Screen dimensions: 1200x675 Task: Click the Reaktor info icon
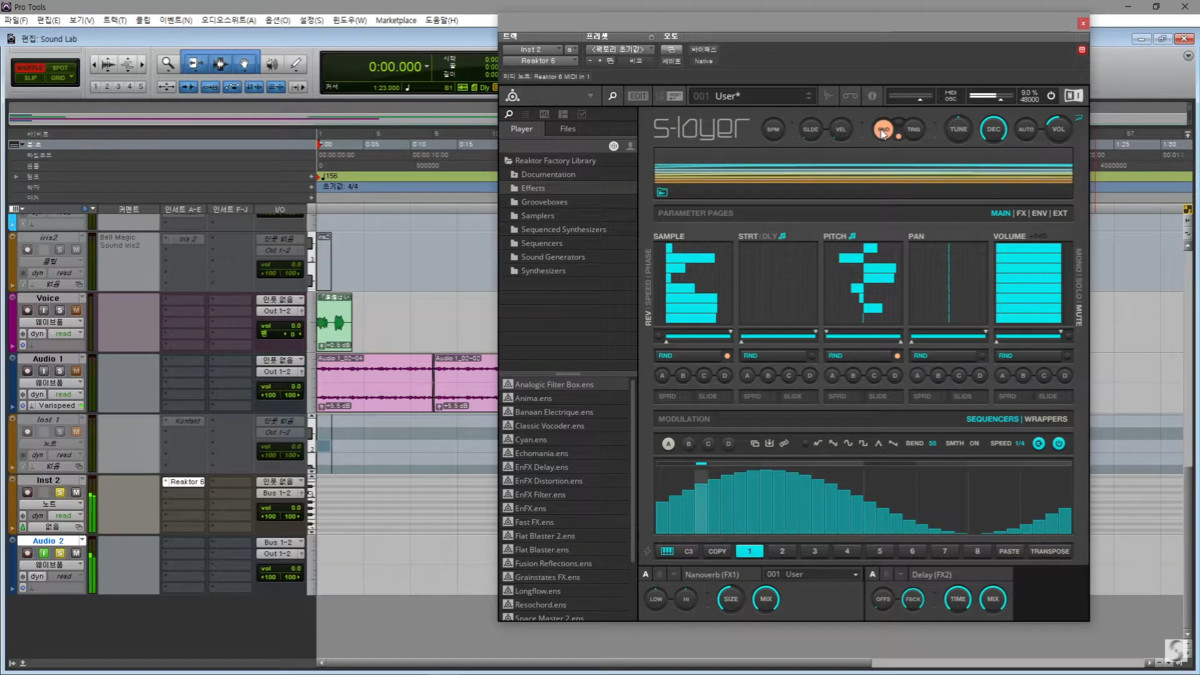click(x=872, y=96)
